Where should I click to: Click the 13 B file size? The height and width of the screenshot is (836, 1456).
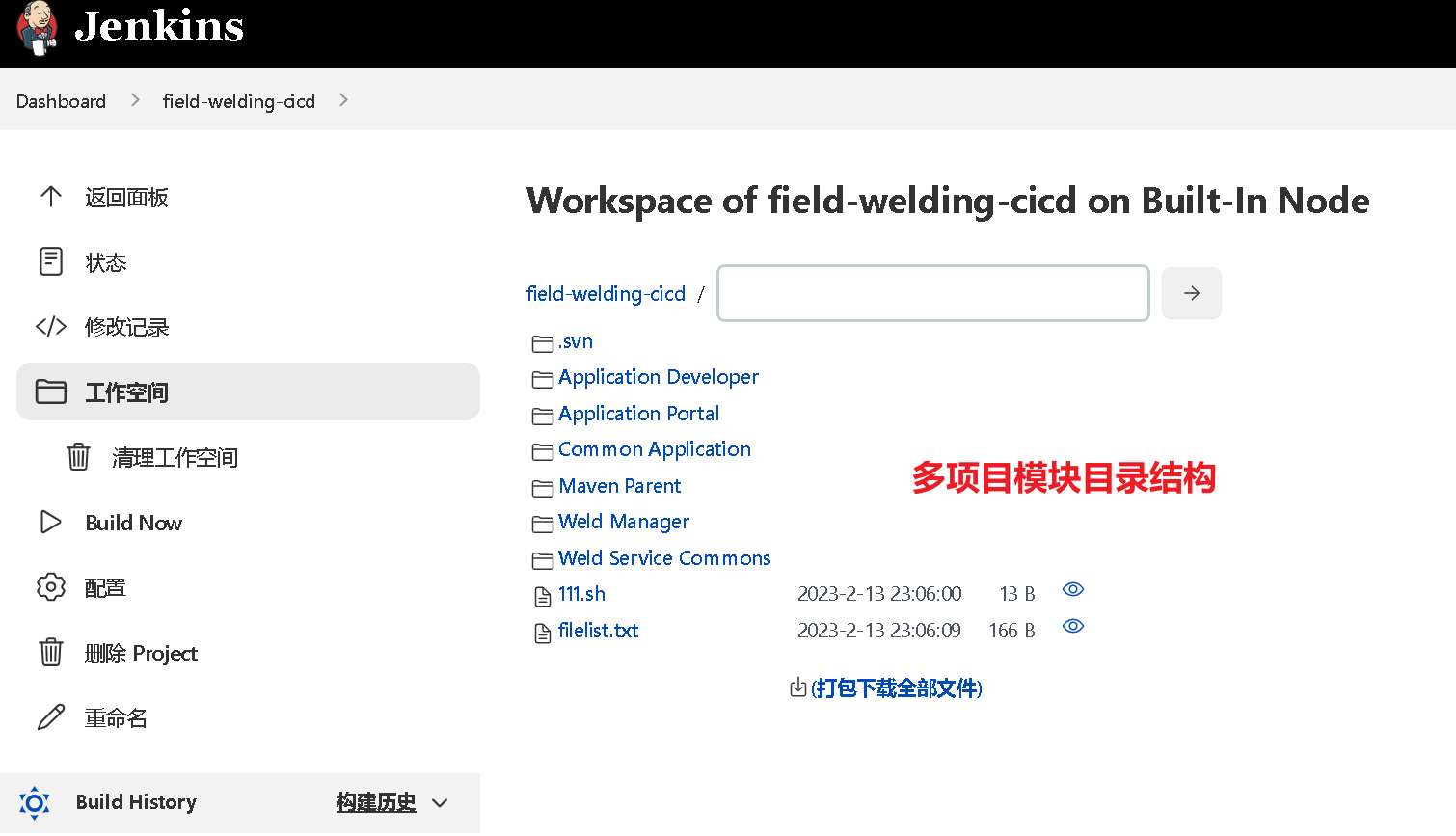pyautogui.click(x=1017, y=594)
